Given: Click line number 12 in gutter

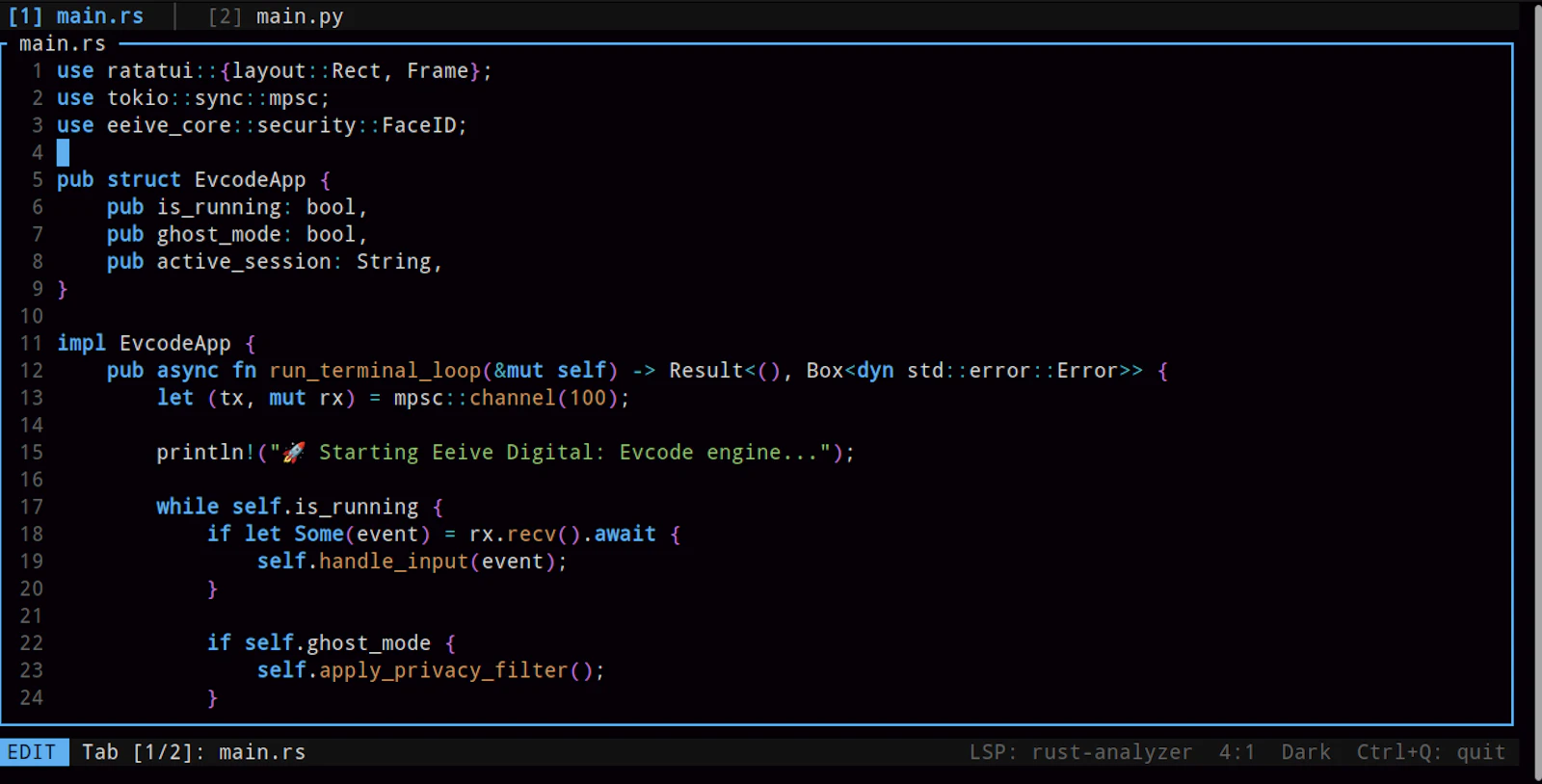Looking at the screenshot, I should (x=31, y=371).
